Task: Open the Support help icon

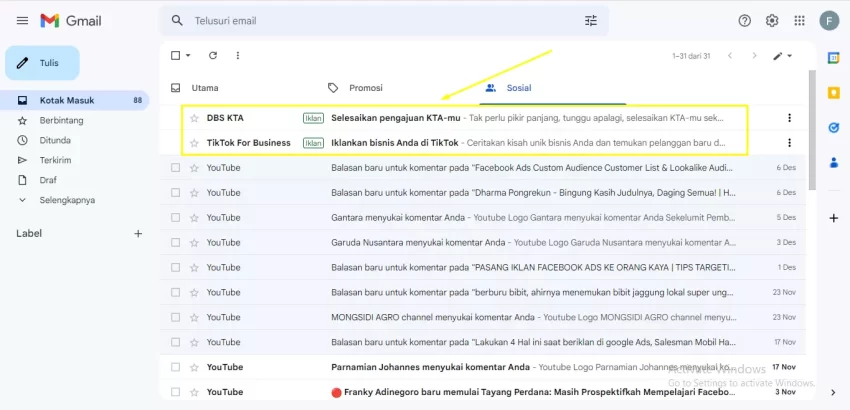Action: pos(745,21)
